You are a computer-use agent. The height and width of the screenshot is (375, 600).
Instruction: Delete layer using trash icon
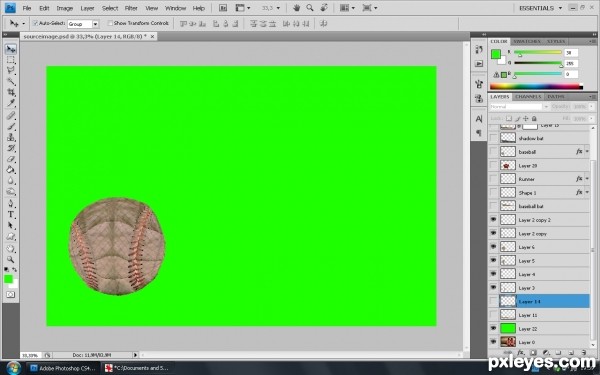click(x=584, y=352)
